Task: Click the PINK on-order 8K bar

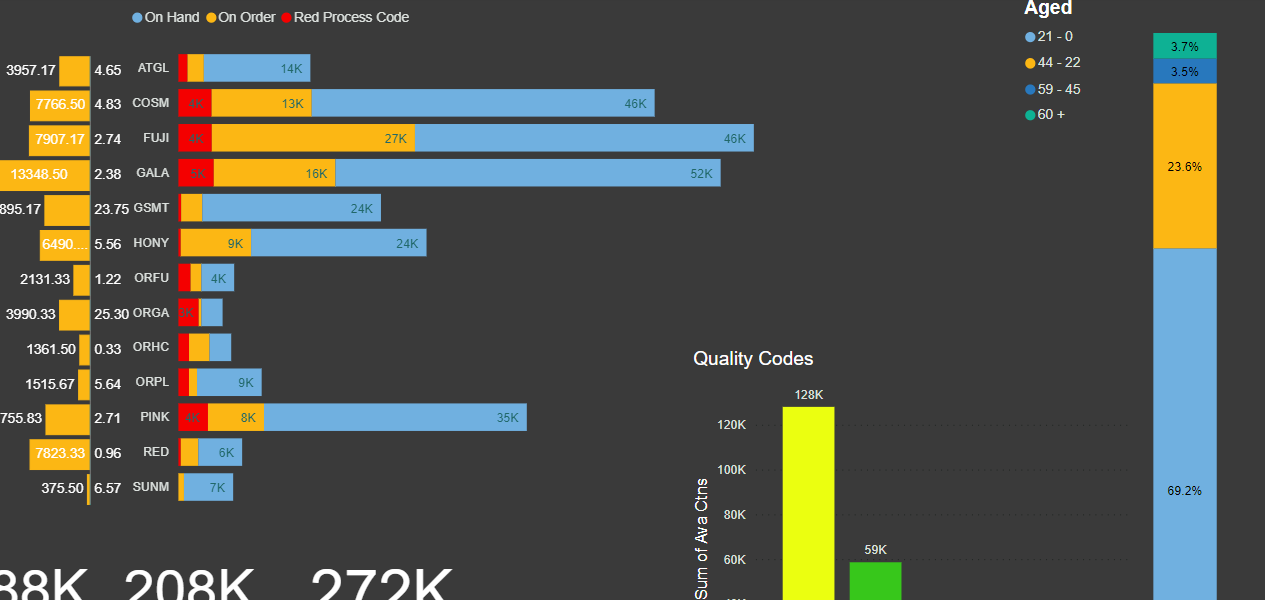Action: [x=236, y=417]
